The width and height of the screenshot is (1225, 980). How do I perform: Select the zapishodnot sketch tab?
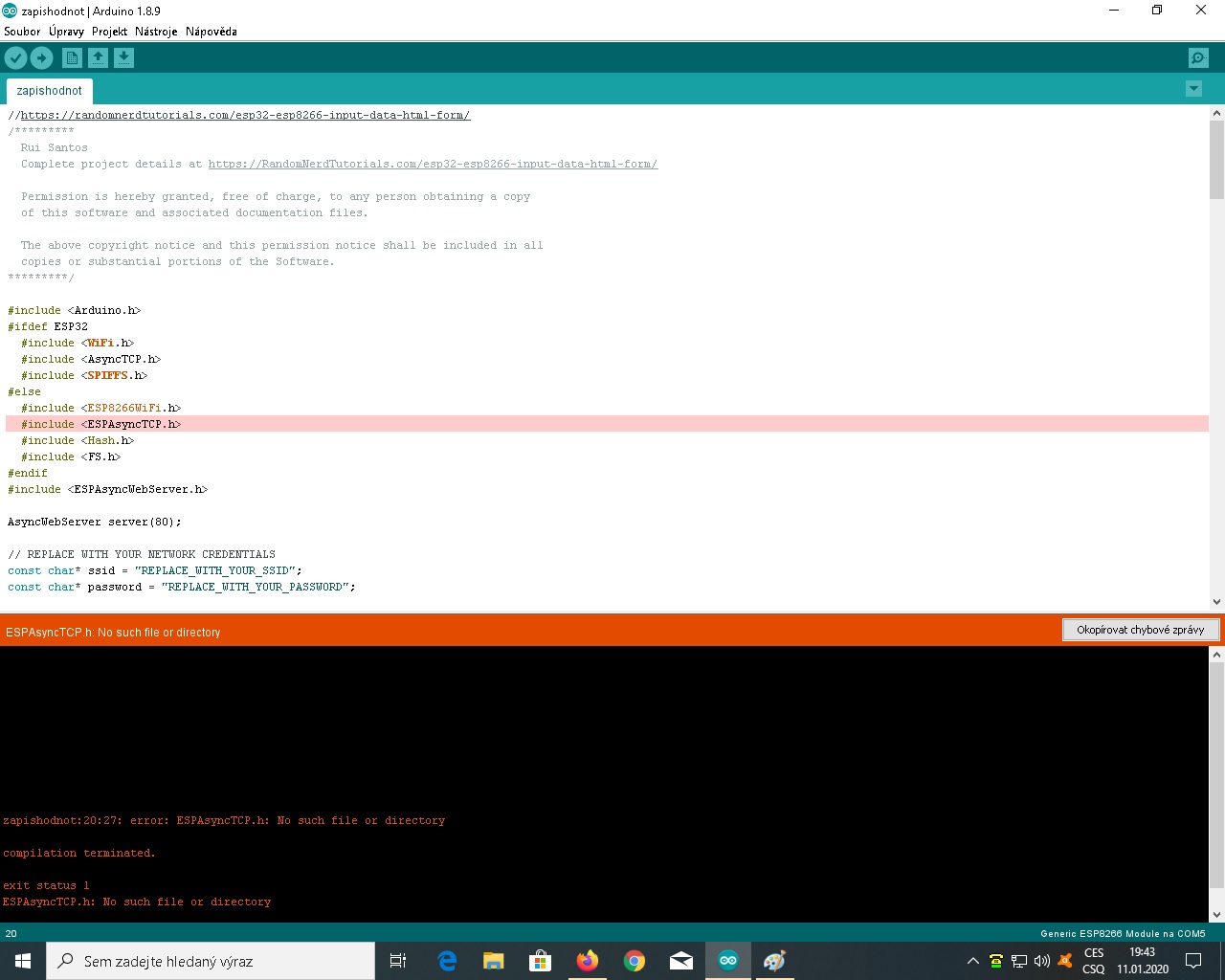[50, 91]
